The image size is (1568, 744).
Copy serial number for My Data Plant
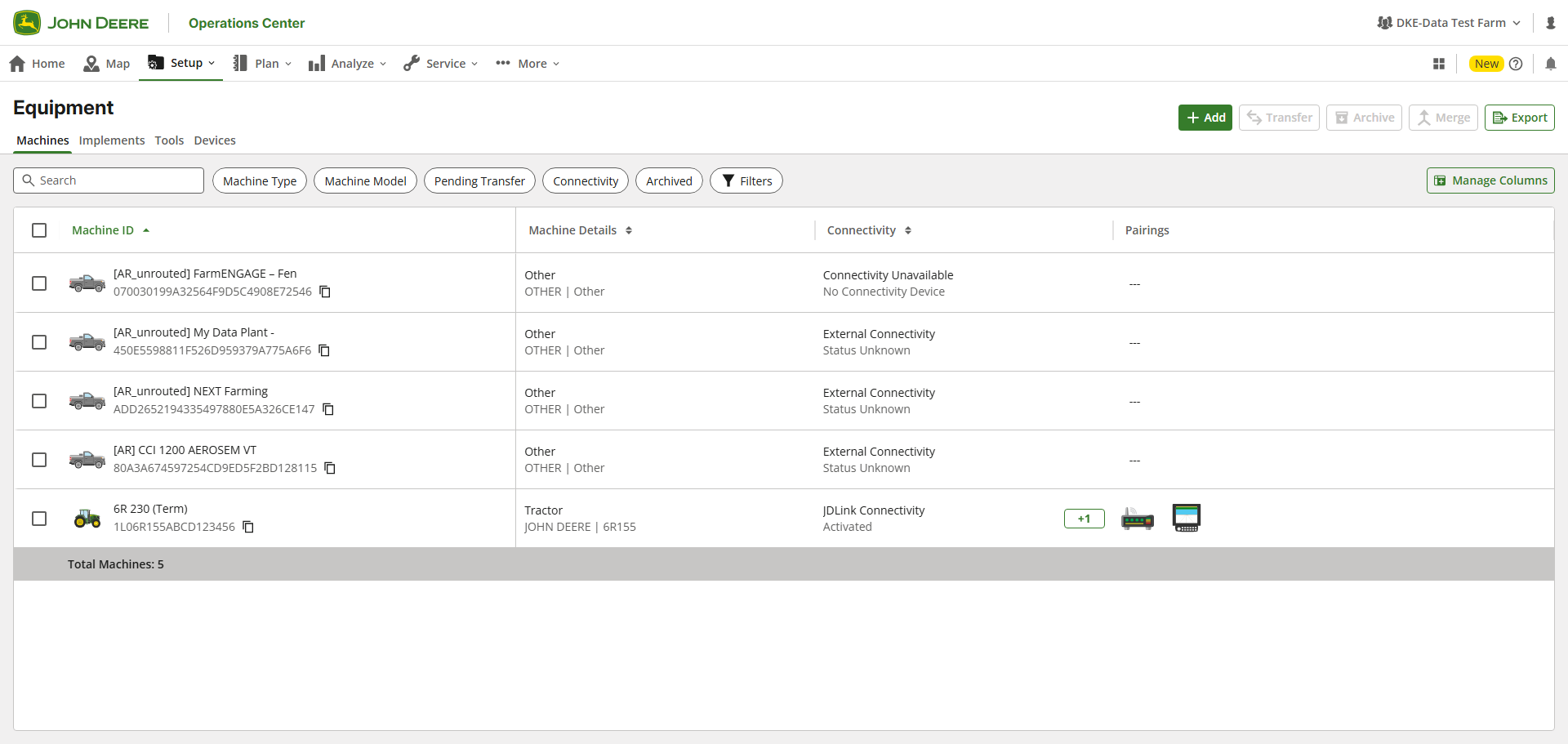[x=324, y=350]
